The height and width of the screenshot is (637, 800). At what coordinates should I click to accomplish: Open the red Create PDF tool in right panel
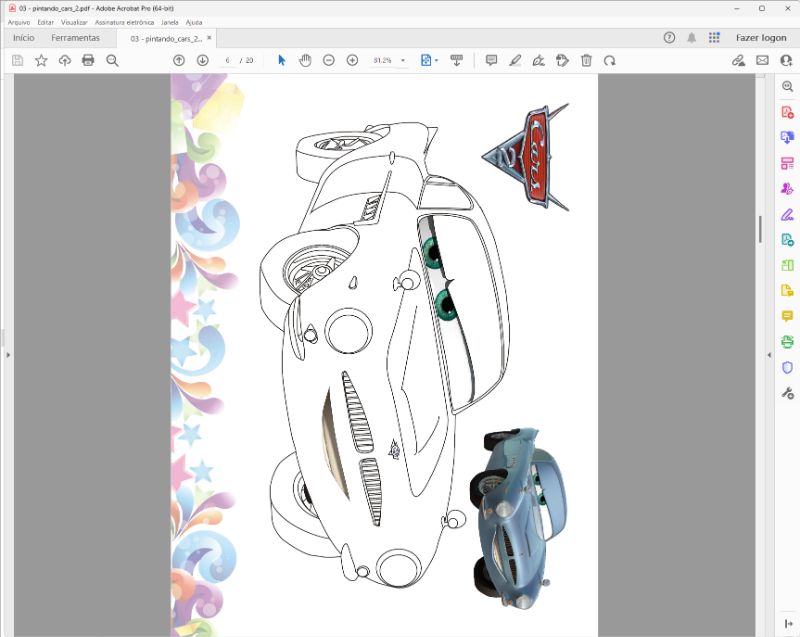click(787, 112)
